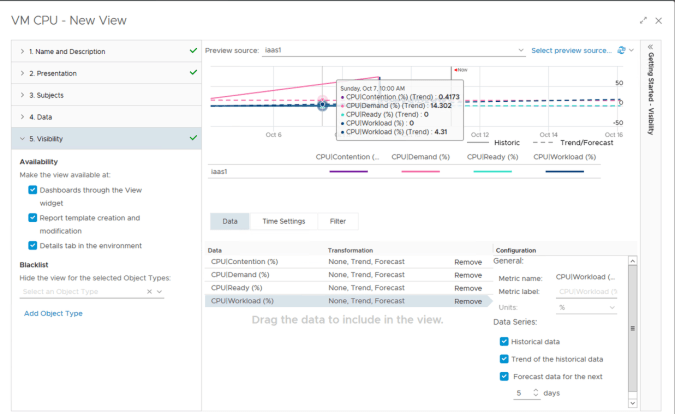Viewport: 675px width, 414px height.
Task: Toggle Details tab in the environment checkbox
Action: point(33,245)
